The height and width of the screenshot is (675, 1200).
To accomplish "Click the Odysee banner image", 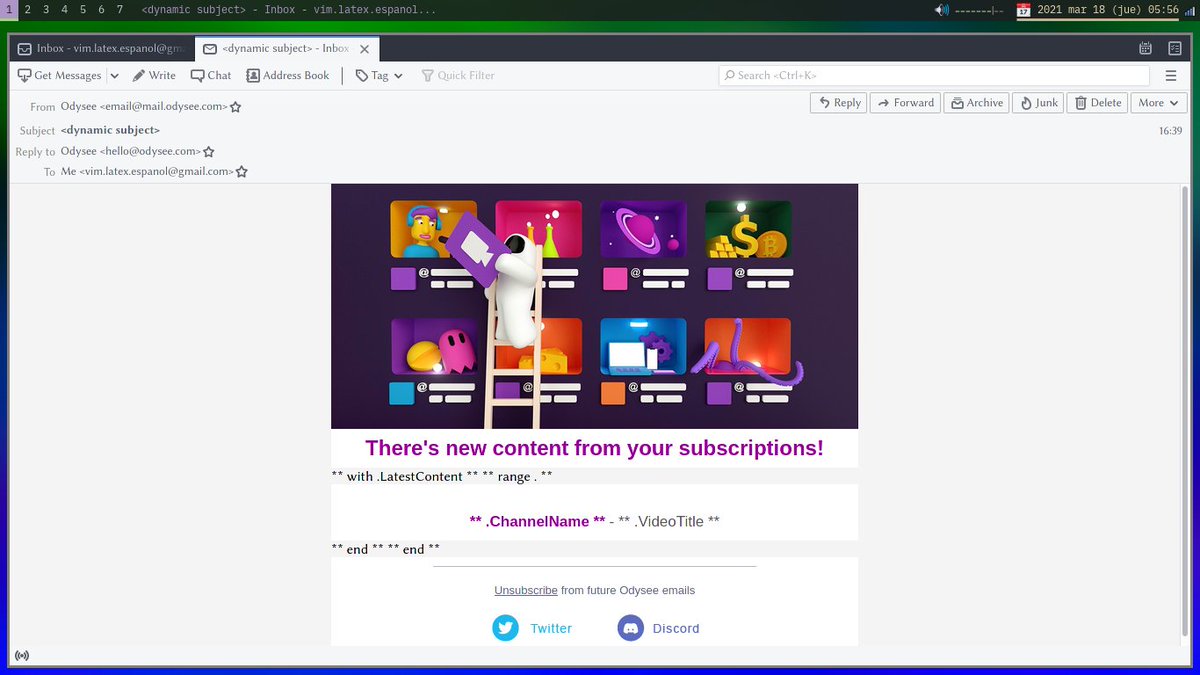I will click(x=594, y=306).
